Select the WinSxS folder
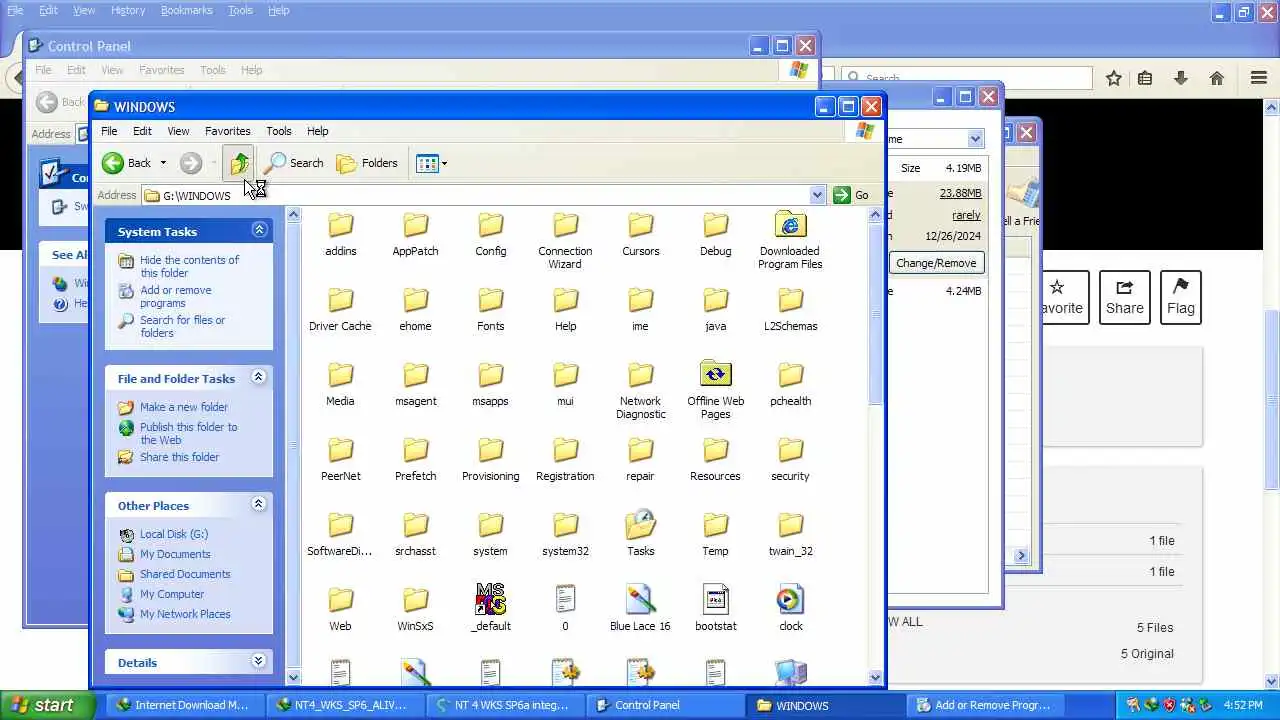 coord(415,611)
